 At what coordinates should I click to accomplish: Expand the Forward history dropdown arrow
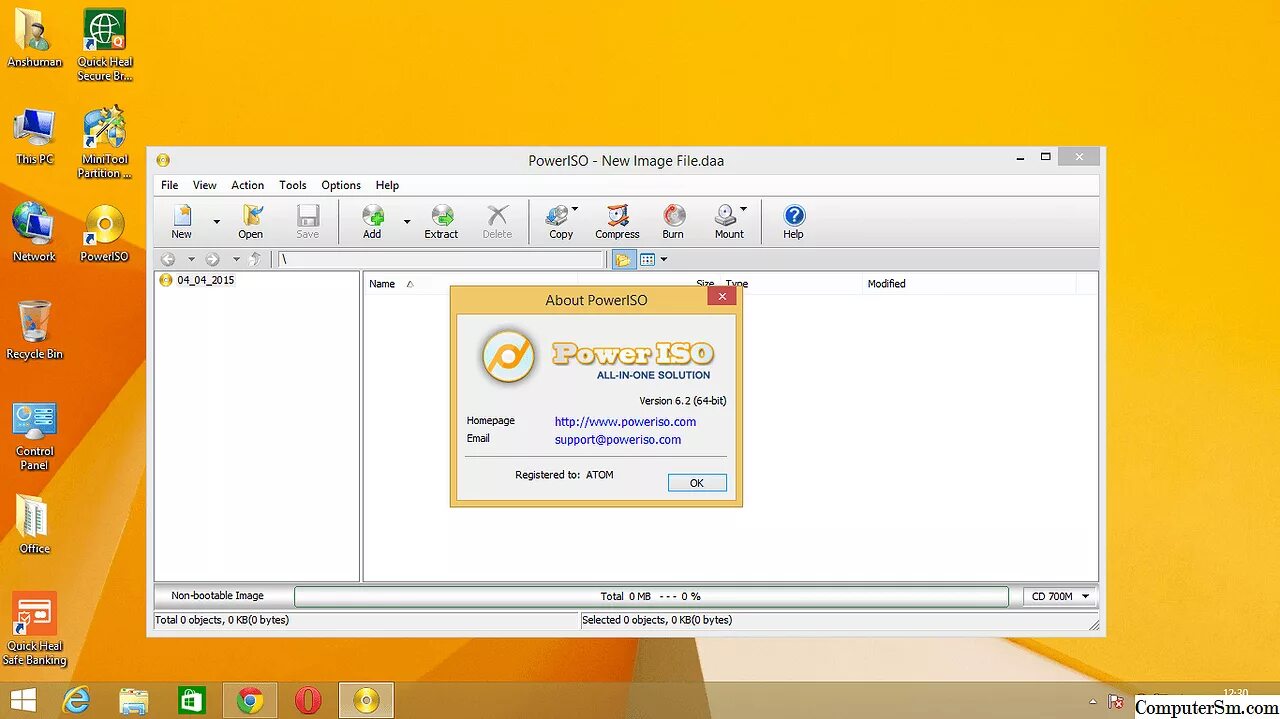click(x=236, y=260)
